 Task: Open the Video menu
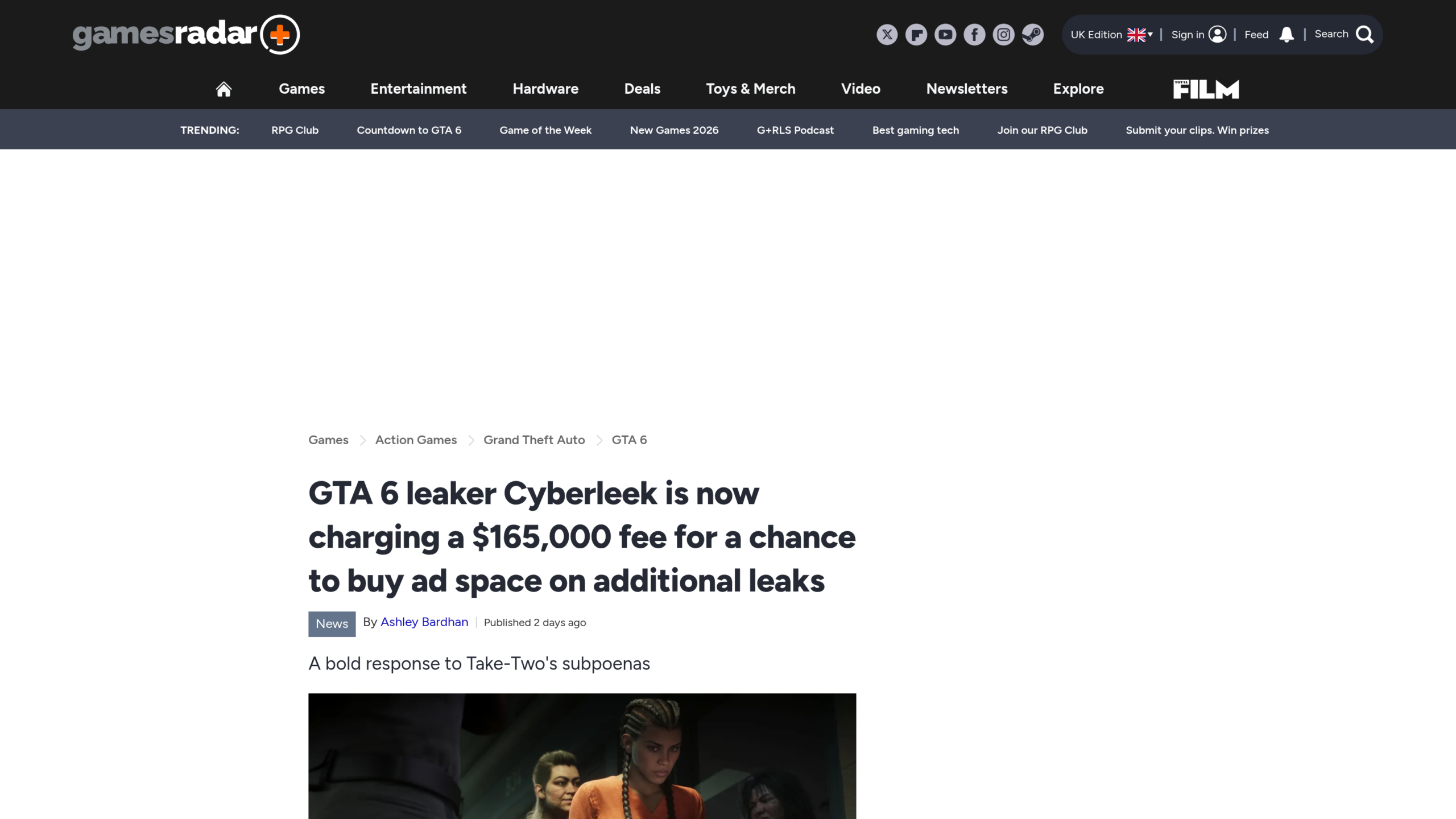[x=861, y=89]
